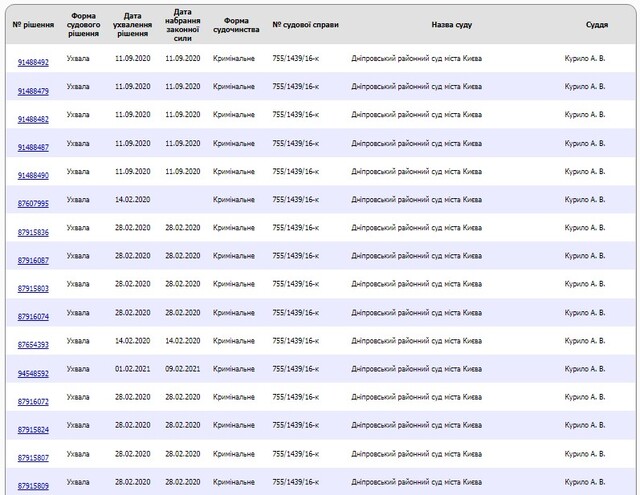Open decision link 87654393
This screenshot has width=640, height=495.
(33, 345)
